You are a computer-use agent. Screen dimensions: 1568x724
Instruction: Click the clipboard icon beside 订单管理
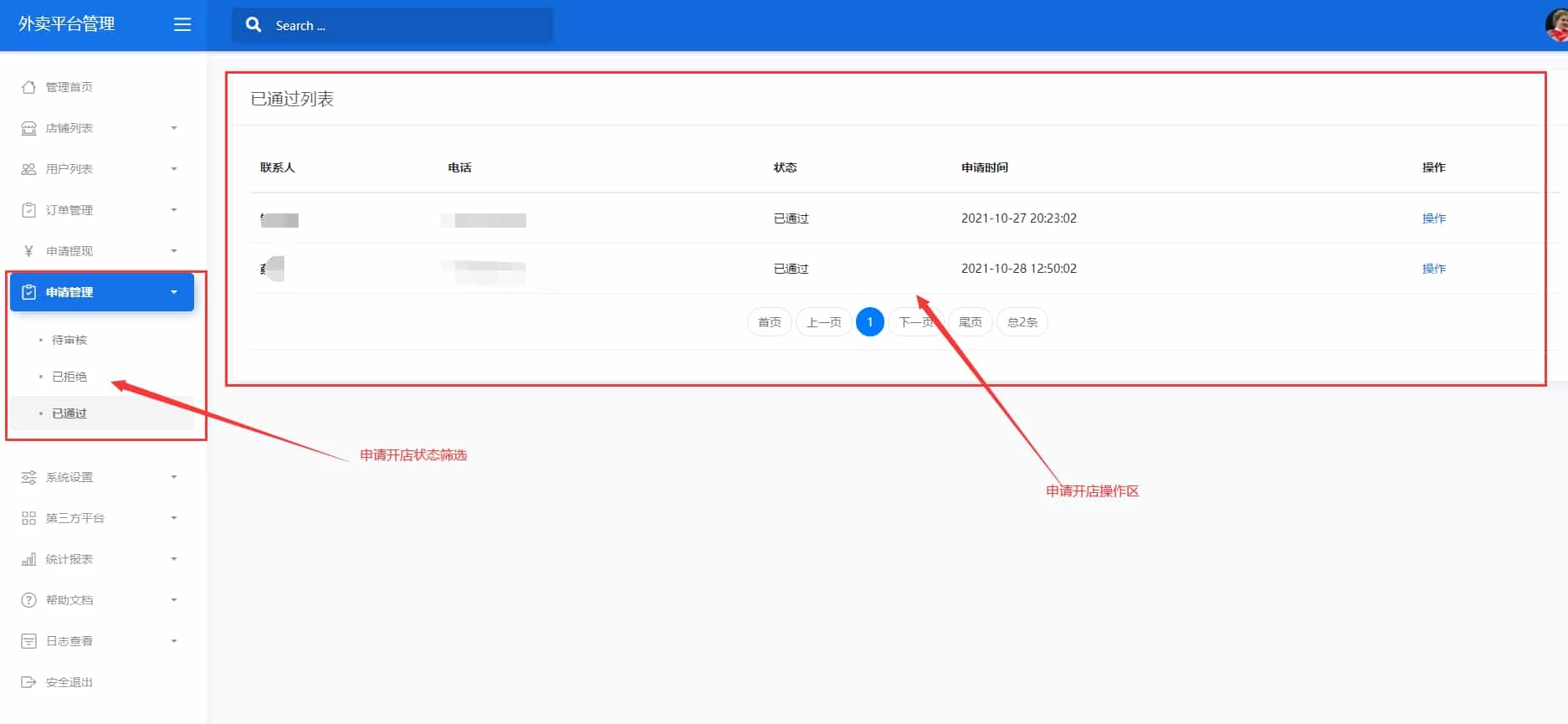point(28,210)
